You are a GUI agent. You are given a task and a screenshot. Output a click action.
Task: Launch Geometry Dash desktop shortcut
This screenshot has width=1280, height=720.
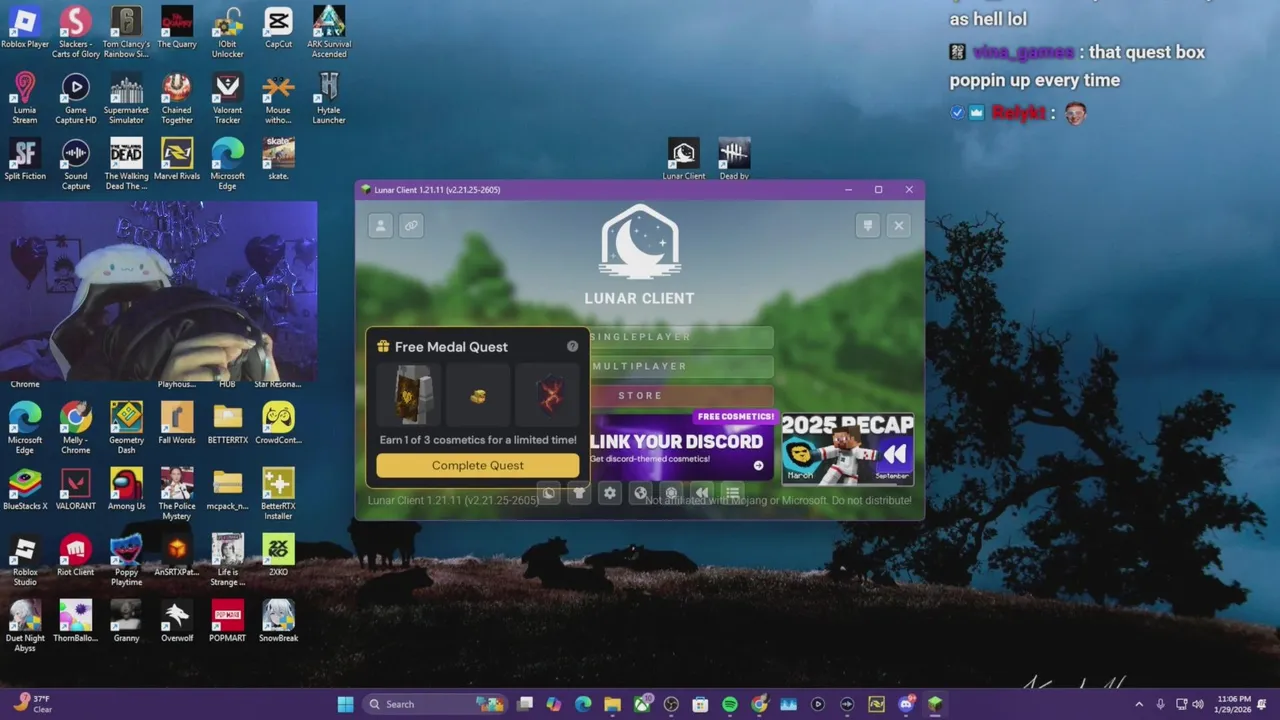(x=126, y=428)
